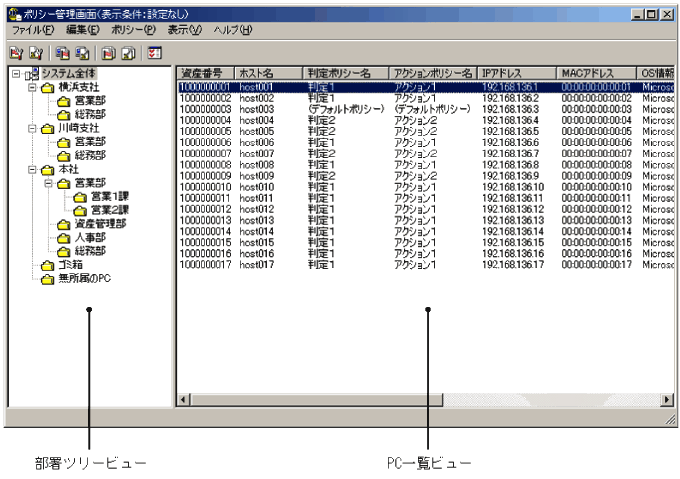Select the 人事部 tree label
680x479 pixels.
[90, 238]
